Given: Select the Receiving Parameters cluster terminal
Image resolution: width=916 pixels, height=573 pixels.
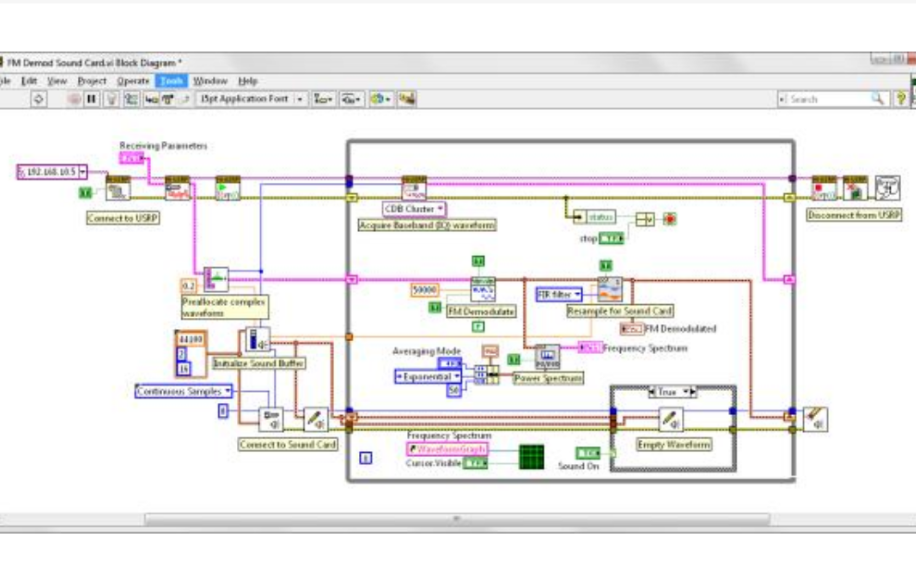Looking at the screenshot, I should [x=131, y=158].
